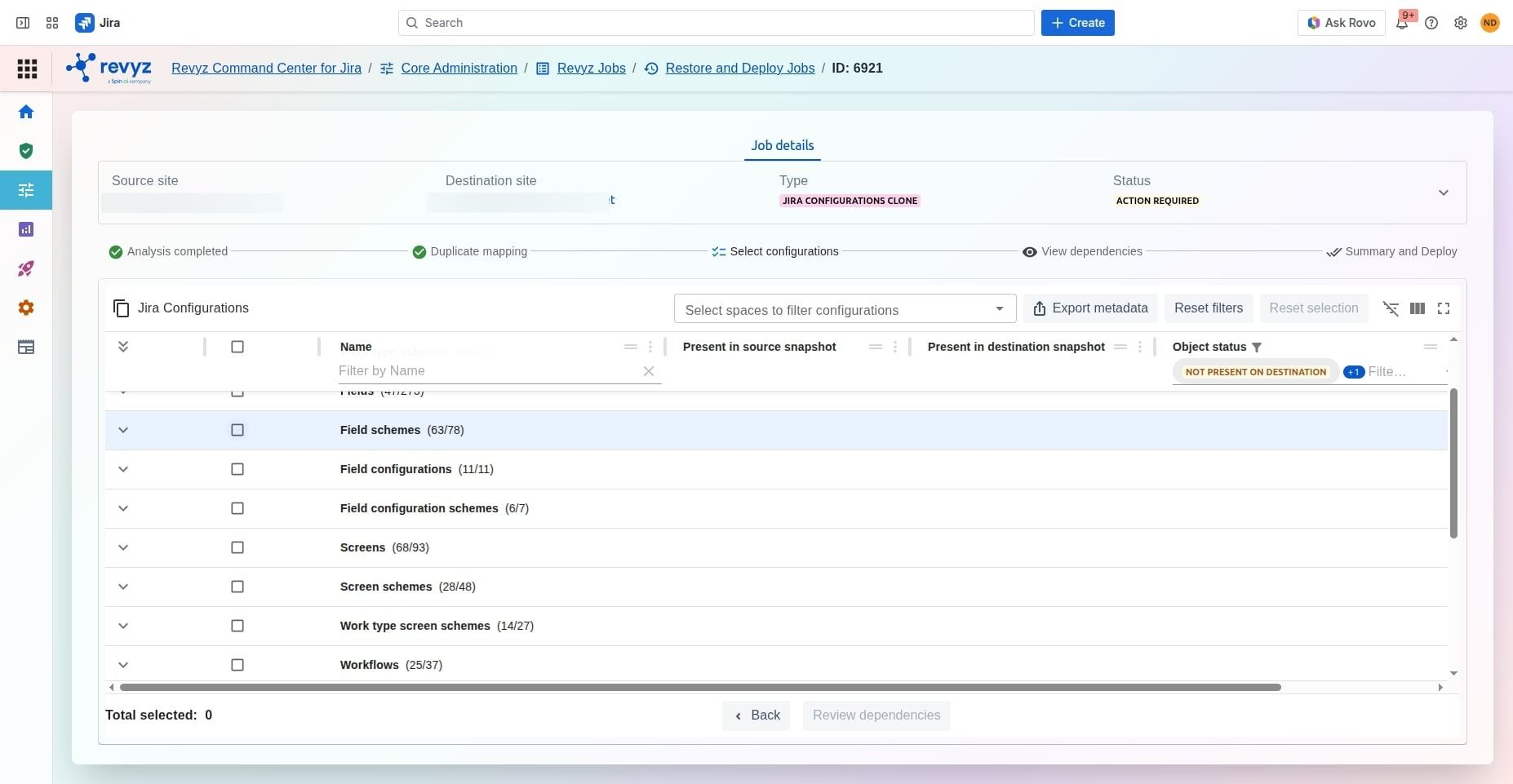This screenshot has width=1513, height=784.
Task: Expand all rows with double chevron
Action: click(x=123, y=347)
